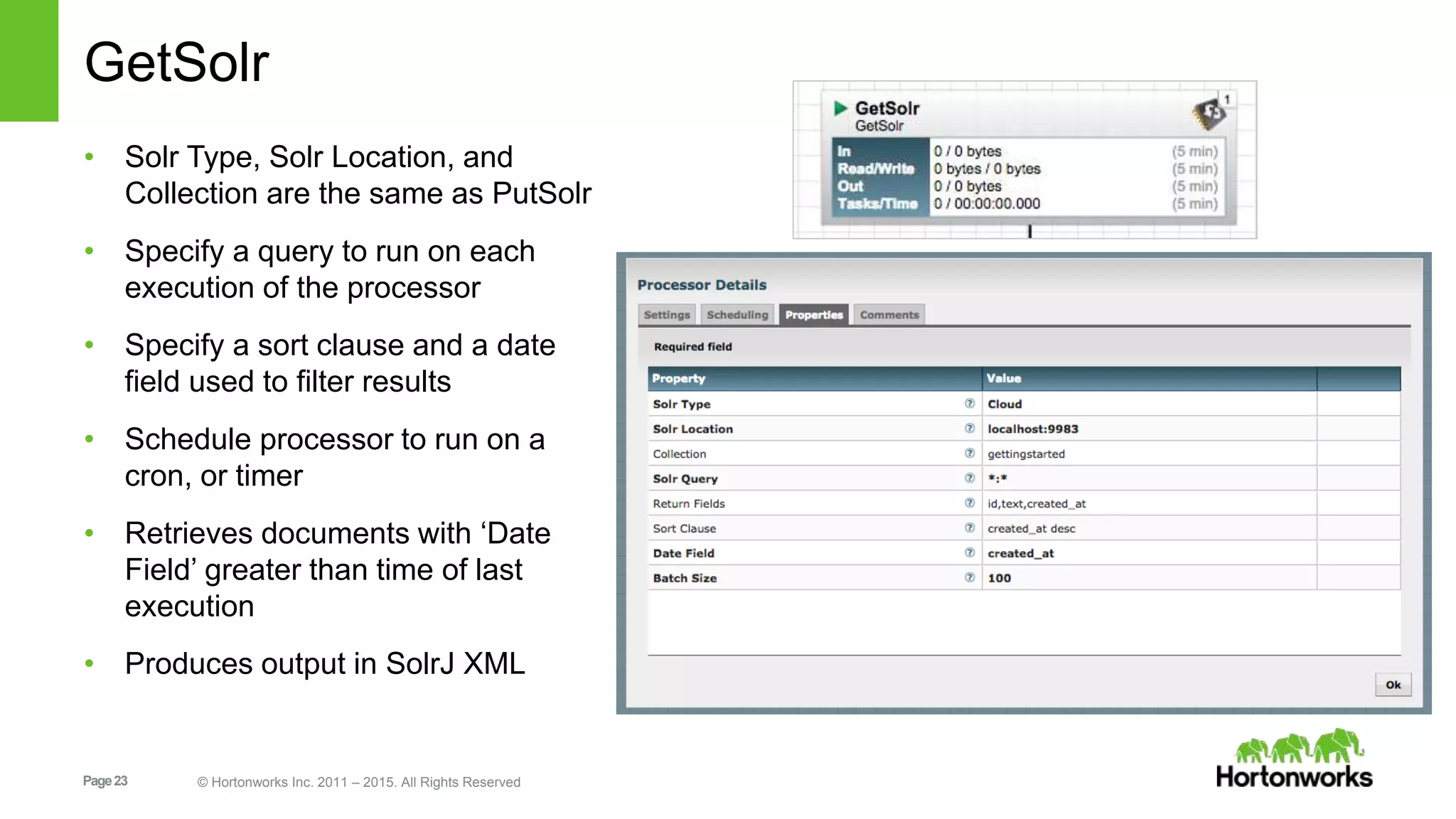Click help icon beside Batch Size
This screenshot has width=1456, height=819.
[969, 578]
